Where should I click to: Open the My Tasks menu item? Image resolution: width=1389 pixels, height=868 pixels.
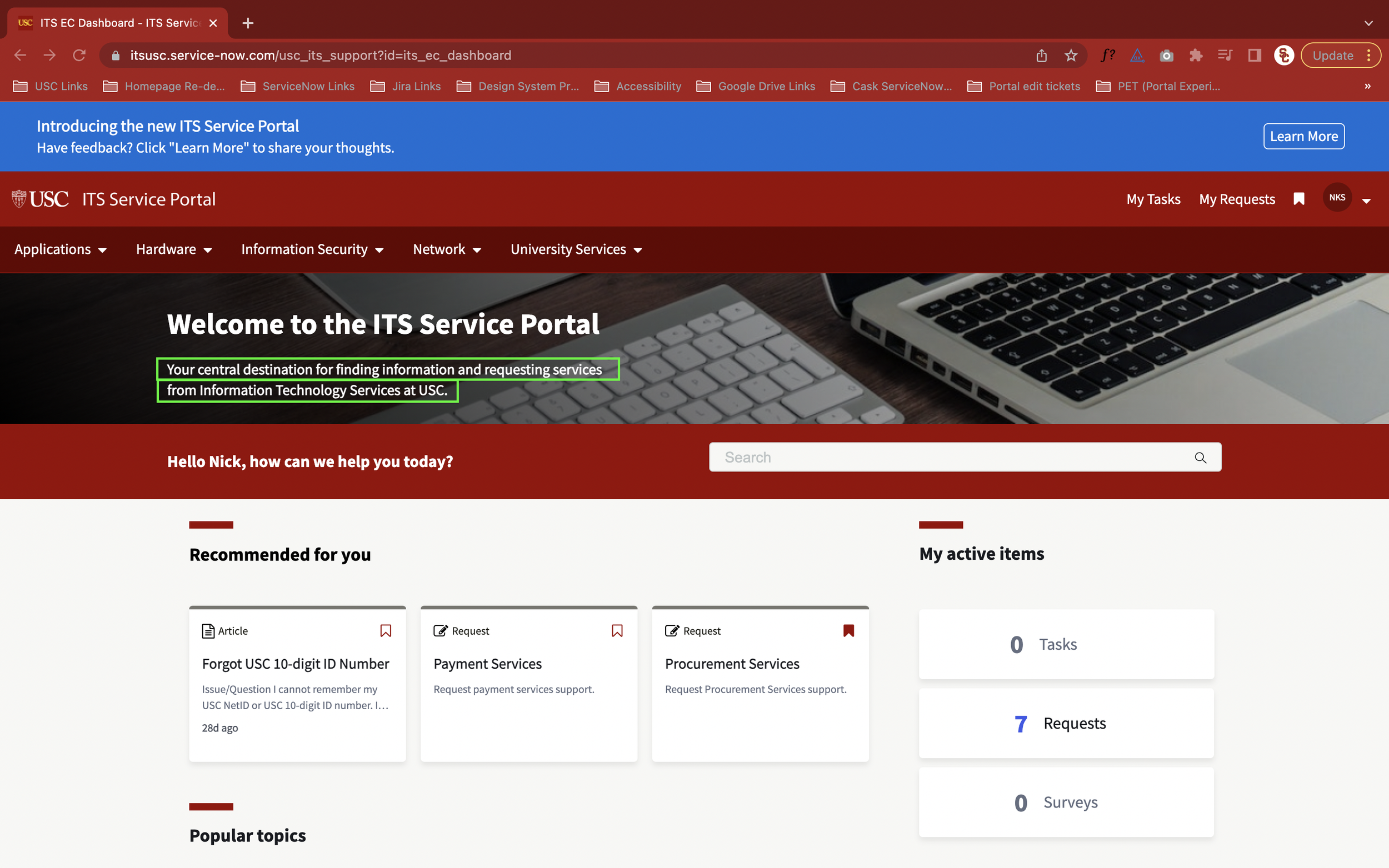[x=1153, y=199]
